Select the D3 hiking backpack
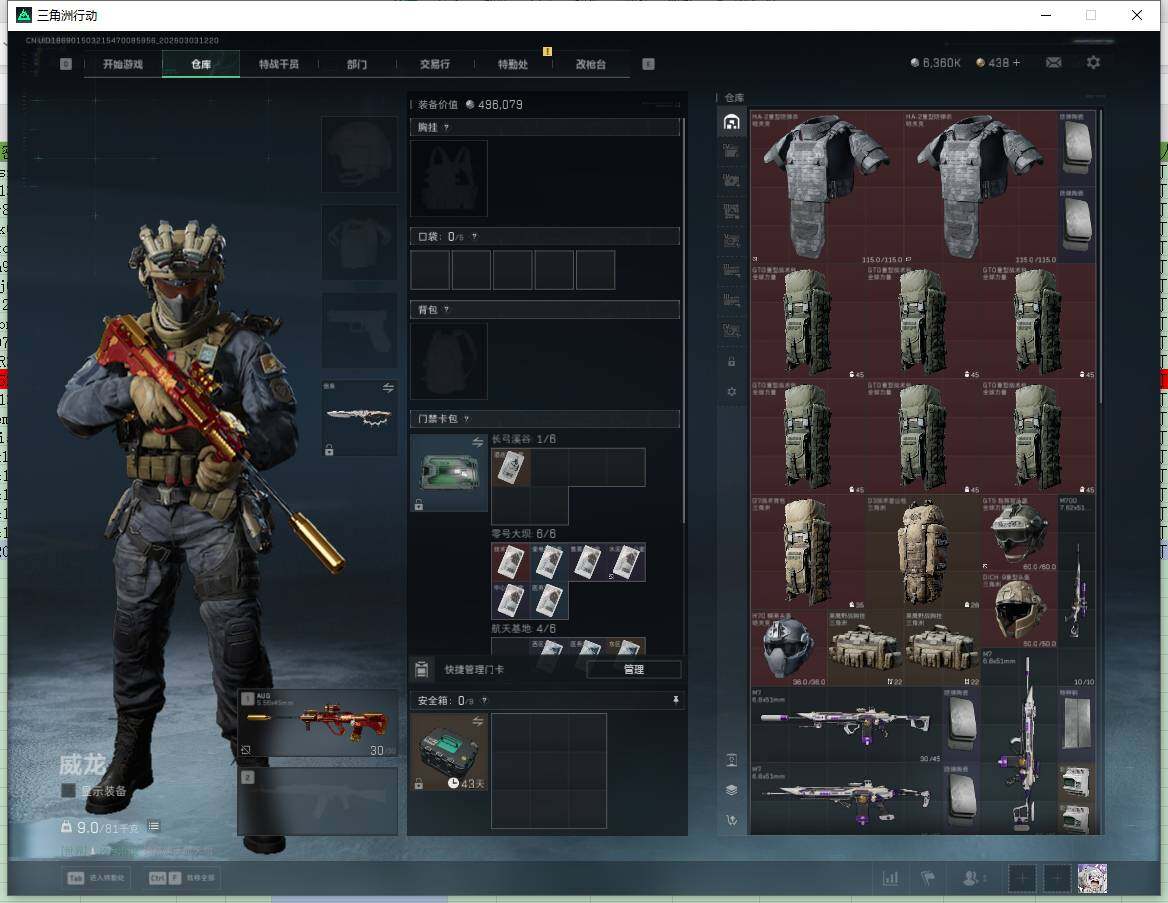 pyautogui.click(x=923, y=552)
